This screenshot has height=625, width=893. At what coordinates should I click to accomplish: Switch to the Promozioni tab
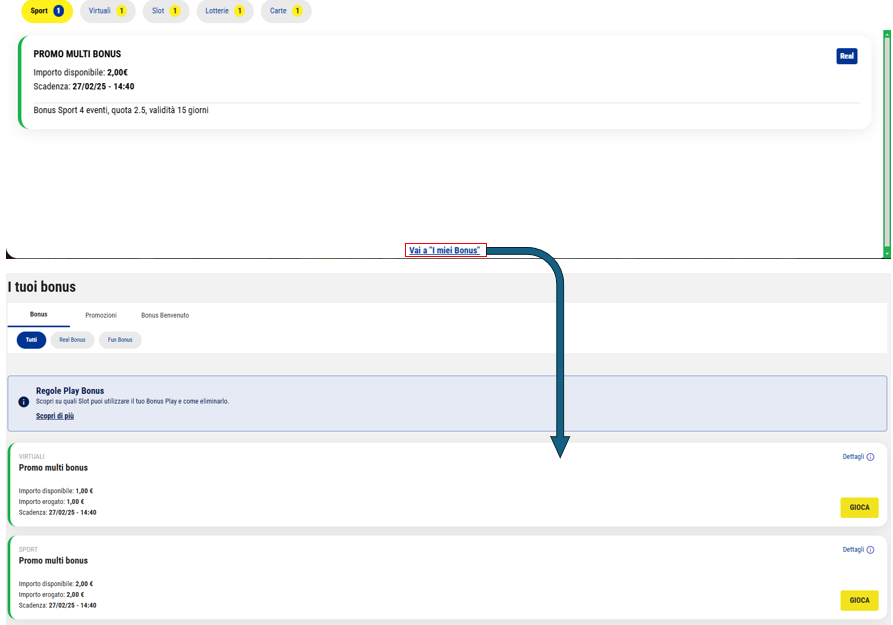point(100,315)
